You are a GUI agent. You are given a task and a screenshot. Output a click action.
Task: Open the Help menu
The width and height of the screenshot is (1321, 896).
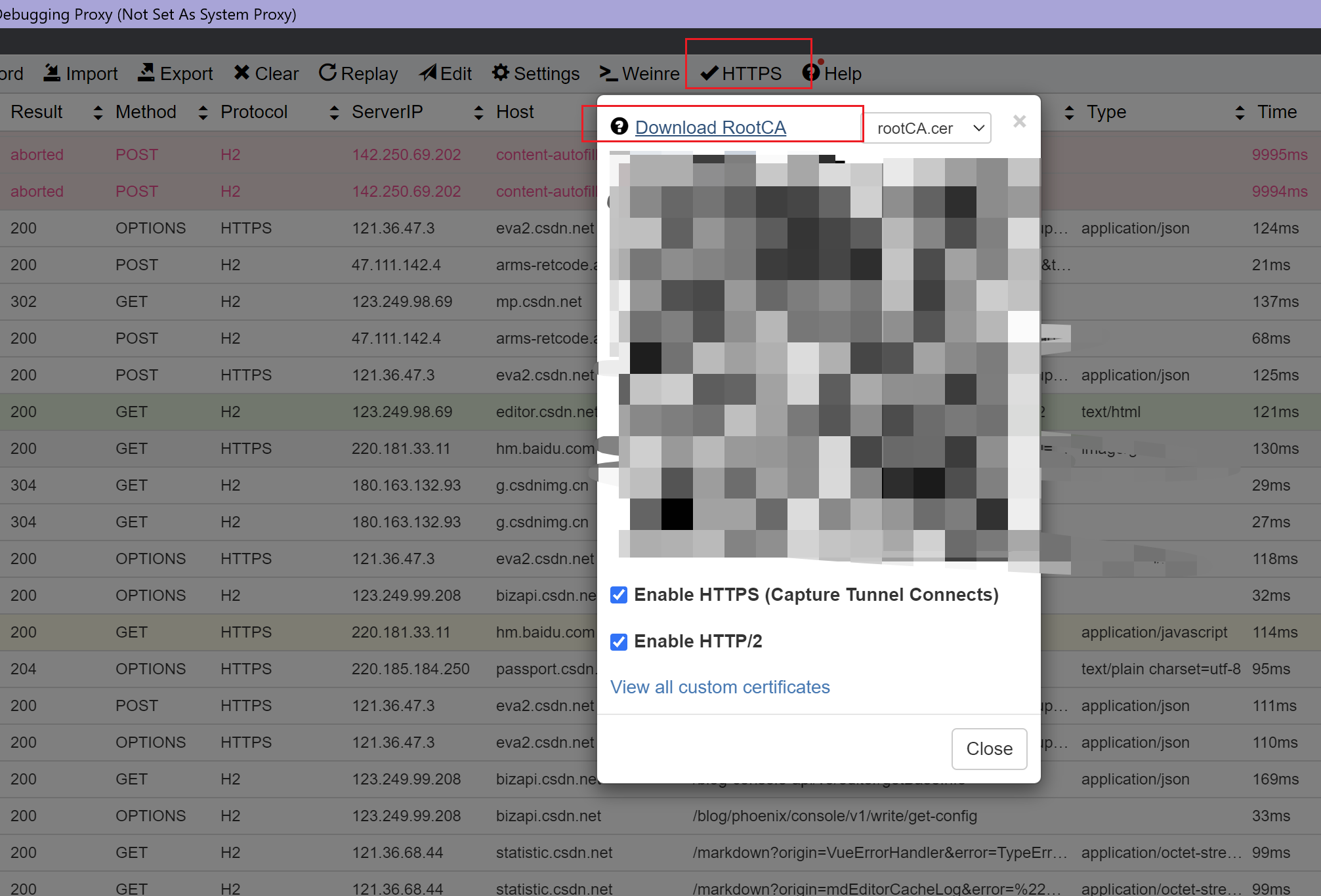(832, 73)
